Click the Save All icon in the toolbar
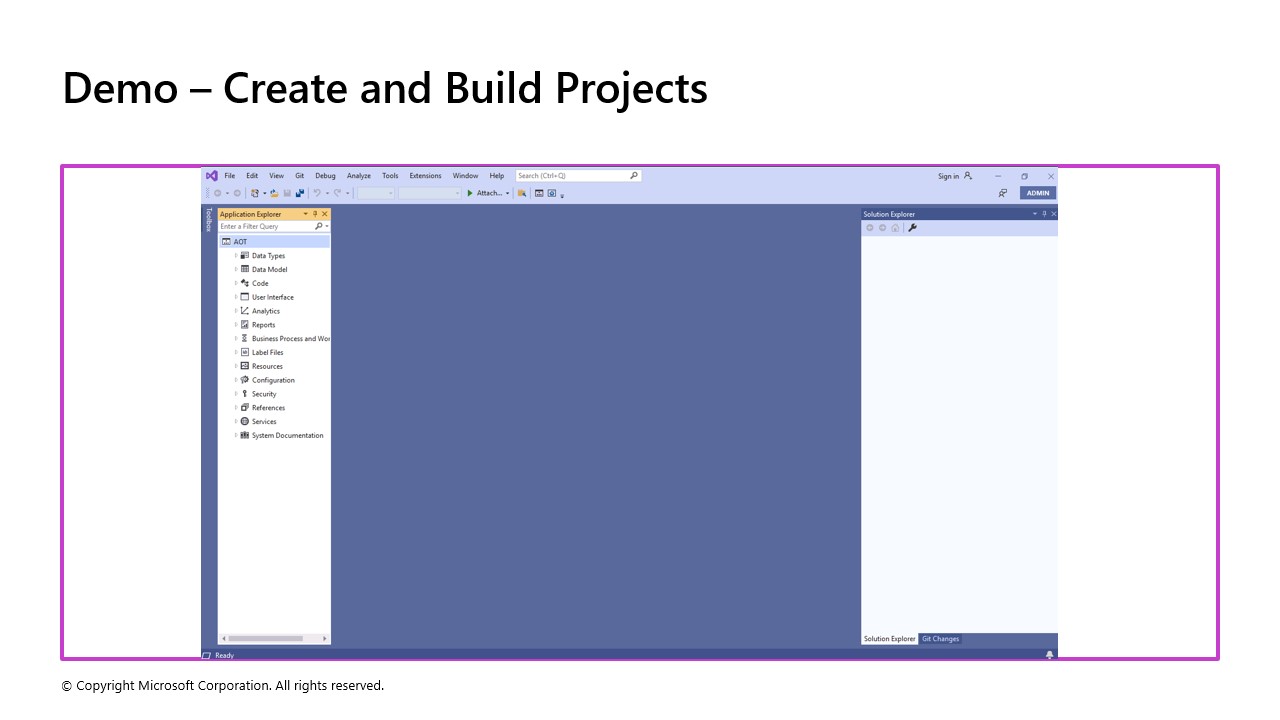The image size is (1280, 720). coord(300,193)
